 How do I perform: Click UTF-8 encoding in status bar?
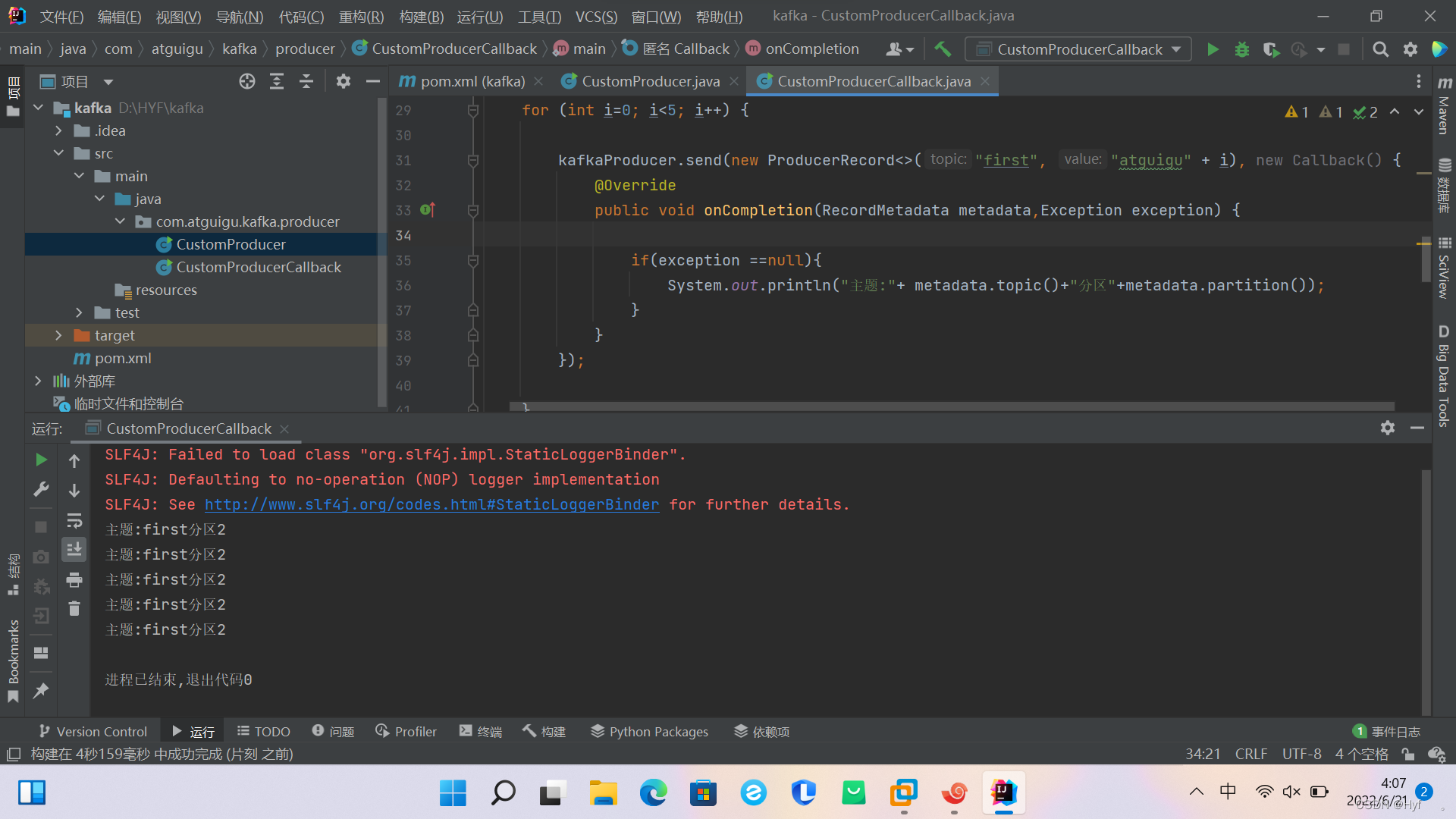pyautogui.click(x=1301, y=754)
